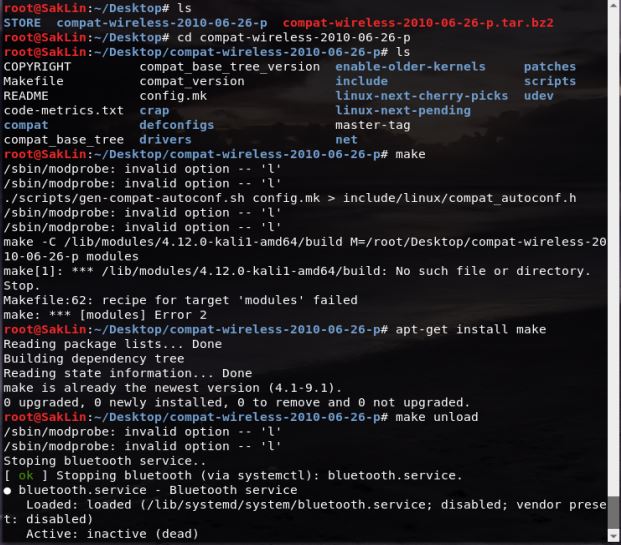Click the 'crap' directory name
This screenshot has width=621, height=545.
pos(154,111)
